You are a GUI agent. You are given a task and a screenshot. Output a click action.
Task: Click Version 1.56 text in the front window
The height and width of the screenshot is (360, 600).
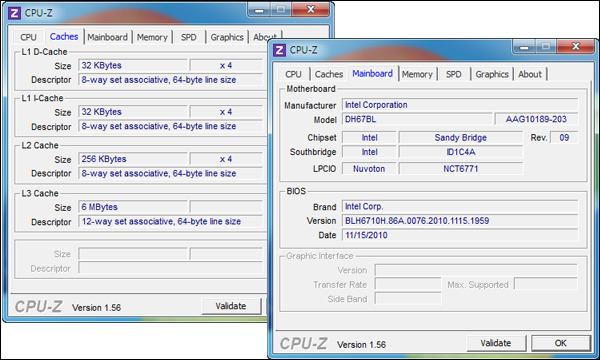click(361, 345)
